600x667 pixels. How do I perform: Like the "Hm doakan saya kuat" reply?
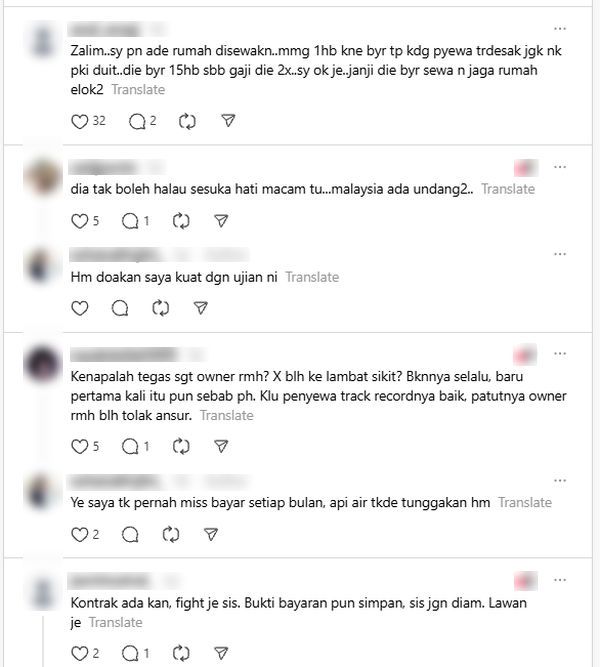pyautogui.click(x=80, y=308)
